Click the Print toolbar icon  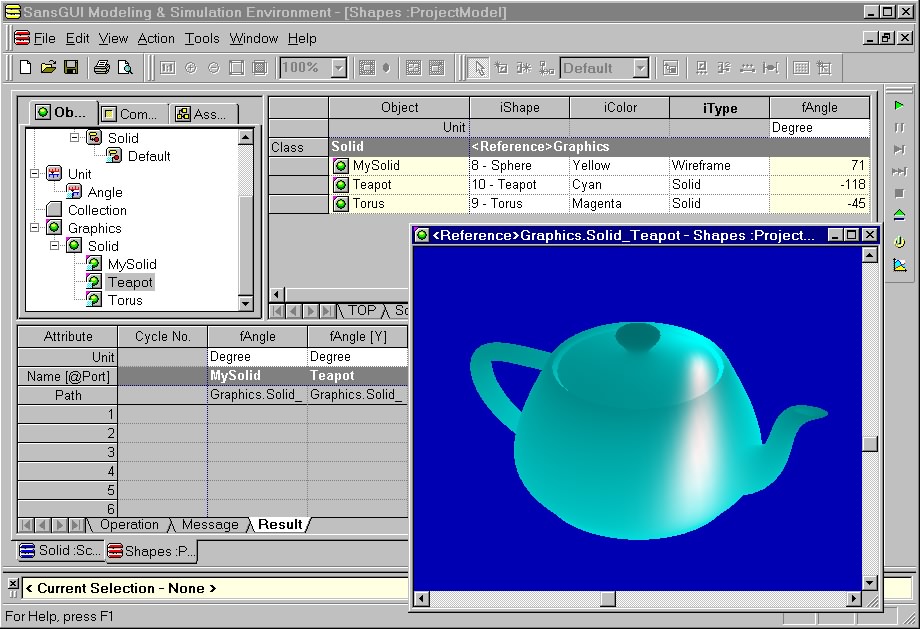(x=101, y=68)
